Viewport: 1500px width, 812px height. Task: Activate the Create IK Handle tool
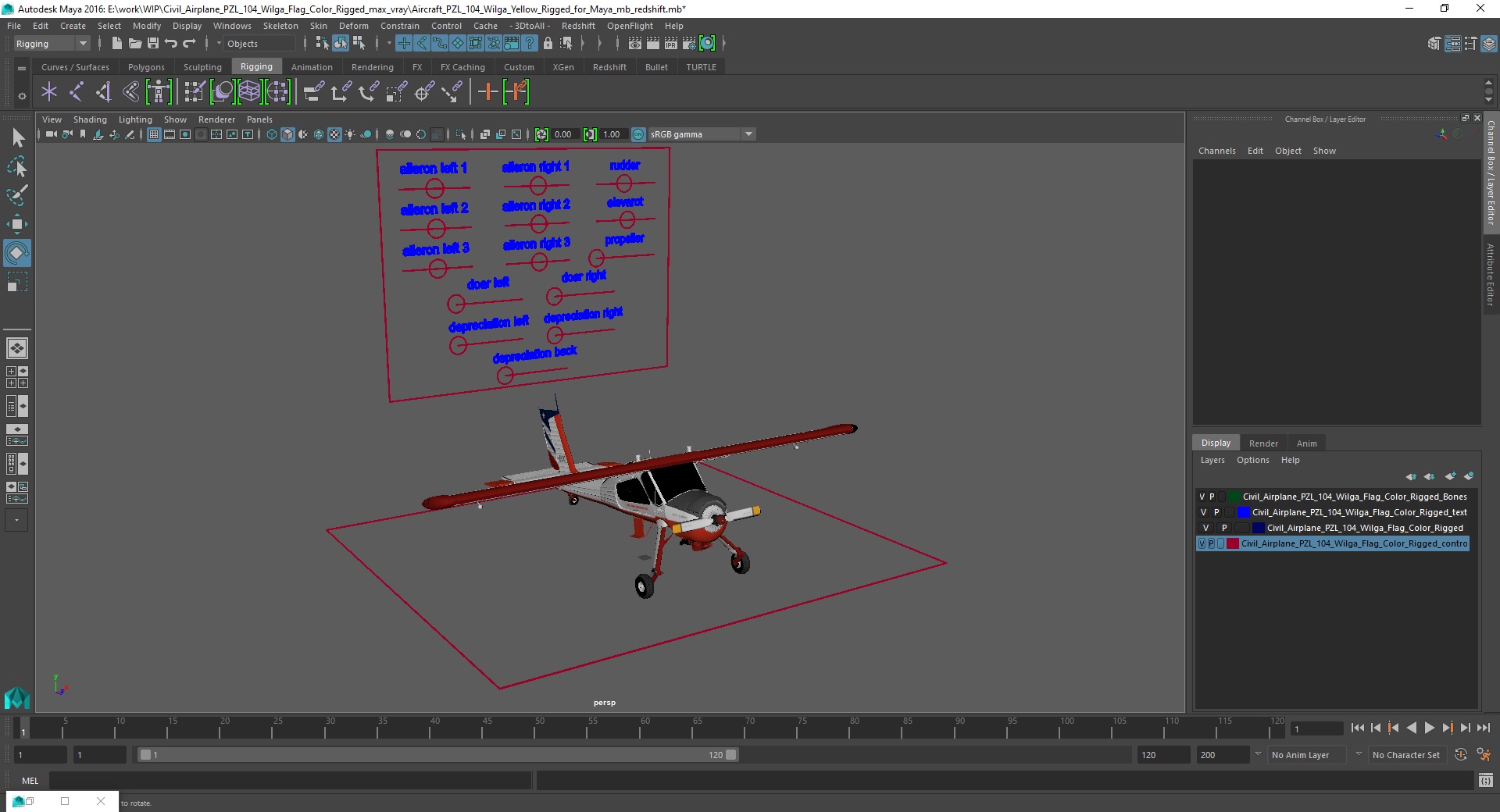pos(103,92)
